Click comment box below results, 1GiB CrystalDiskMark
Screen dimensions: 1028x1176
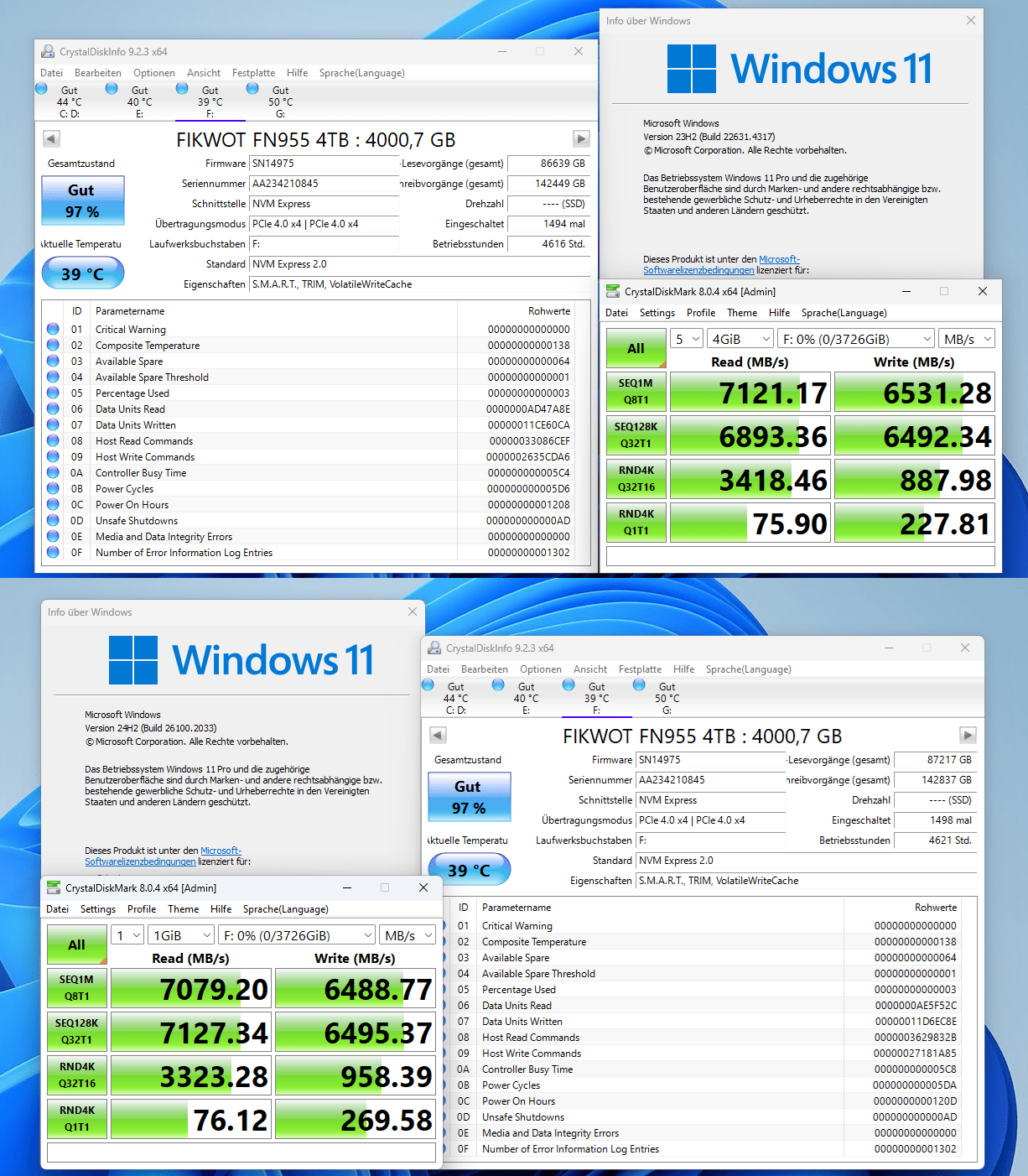click(x=241, y=1153)
